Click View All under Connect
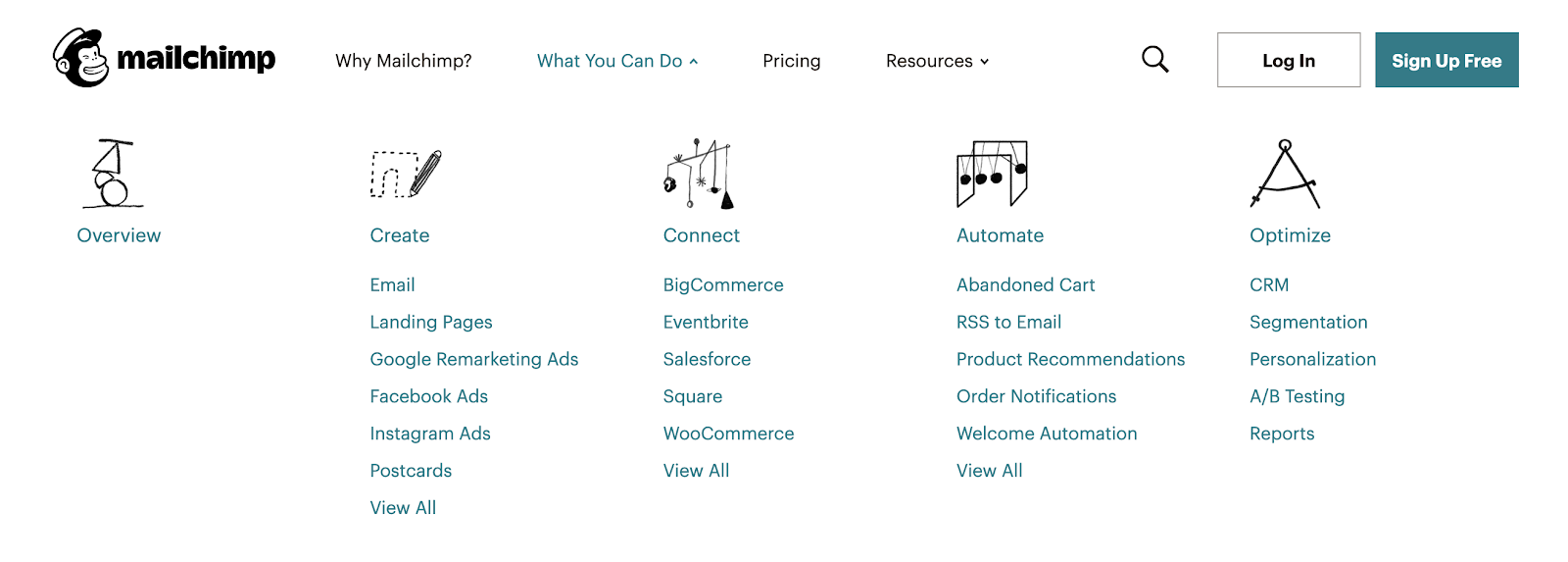The image size is (1568, 562). tap(696, 471)
